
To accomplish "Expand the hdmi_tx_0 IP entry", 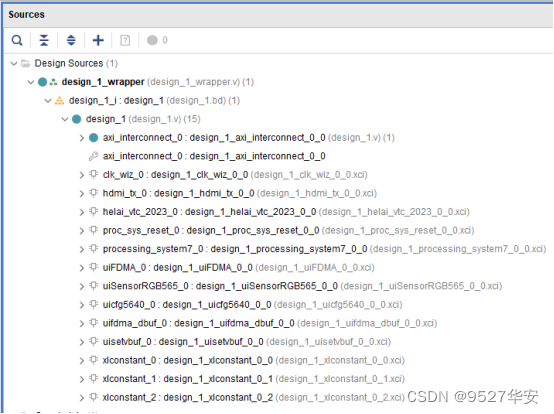I will pos(82,194).
